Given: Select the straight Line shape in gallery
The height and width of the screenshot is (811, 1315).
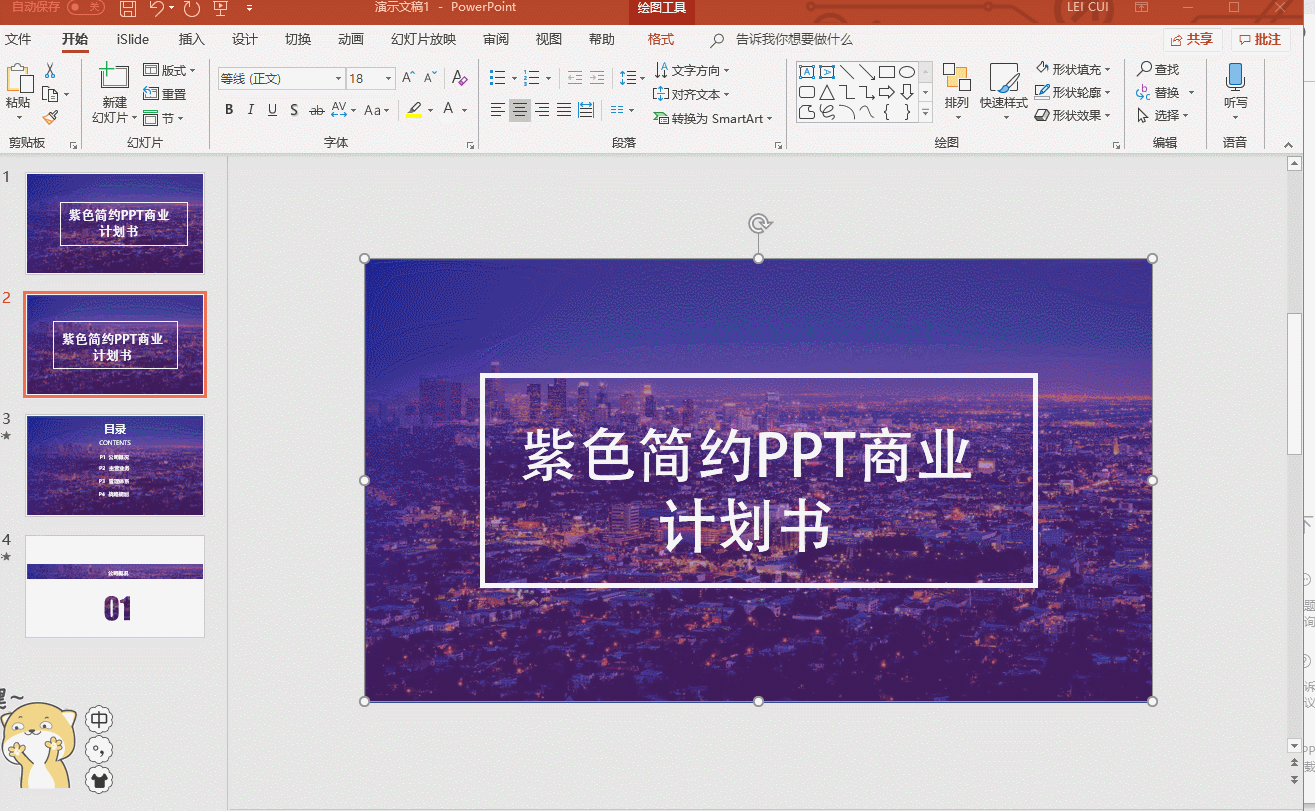Looking at the screenshot, I should 847,72.
